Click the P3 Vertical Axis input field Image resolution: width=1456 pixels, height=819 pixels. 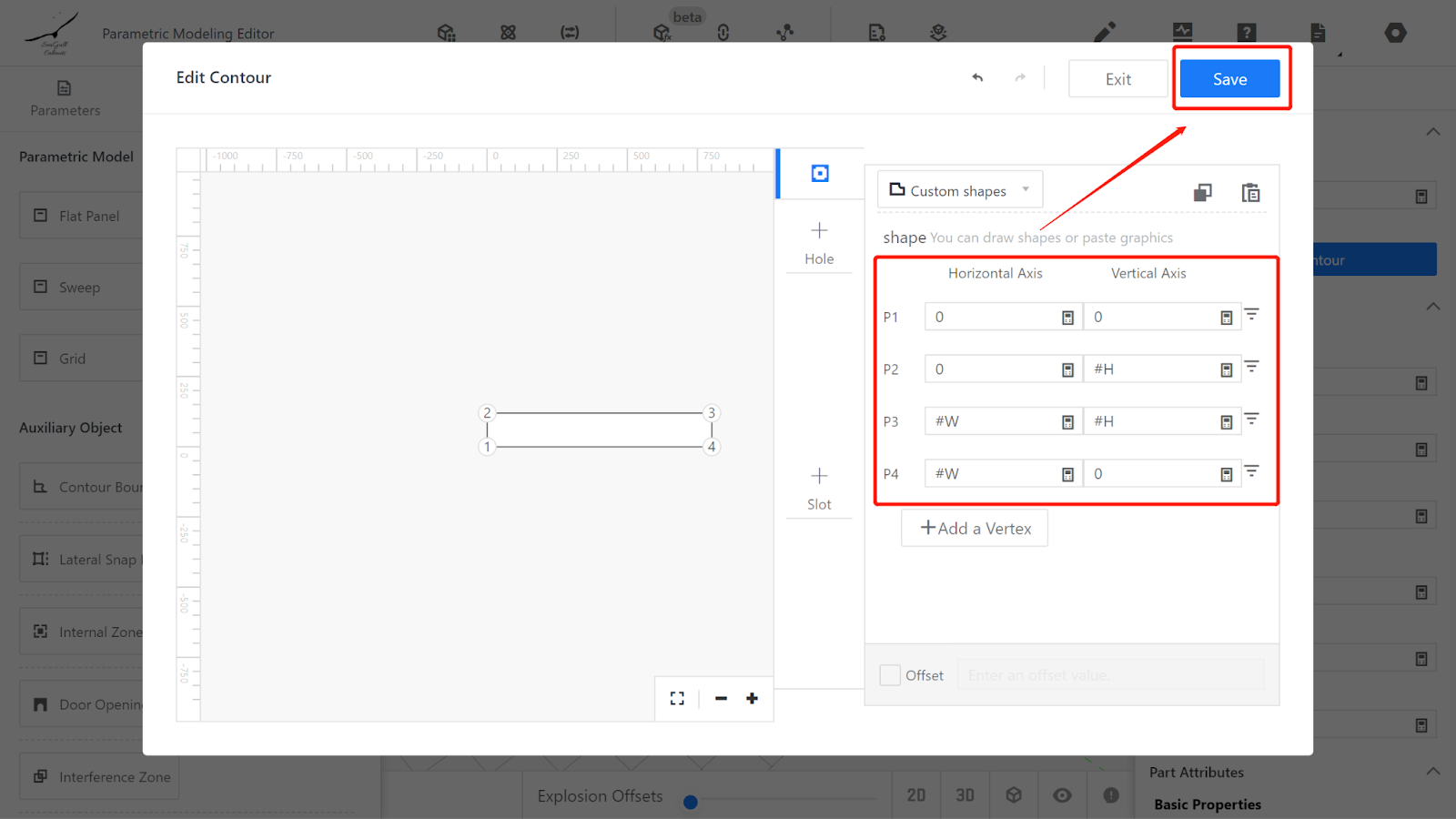click(x=1151, y=421)
